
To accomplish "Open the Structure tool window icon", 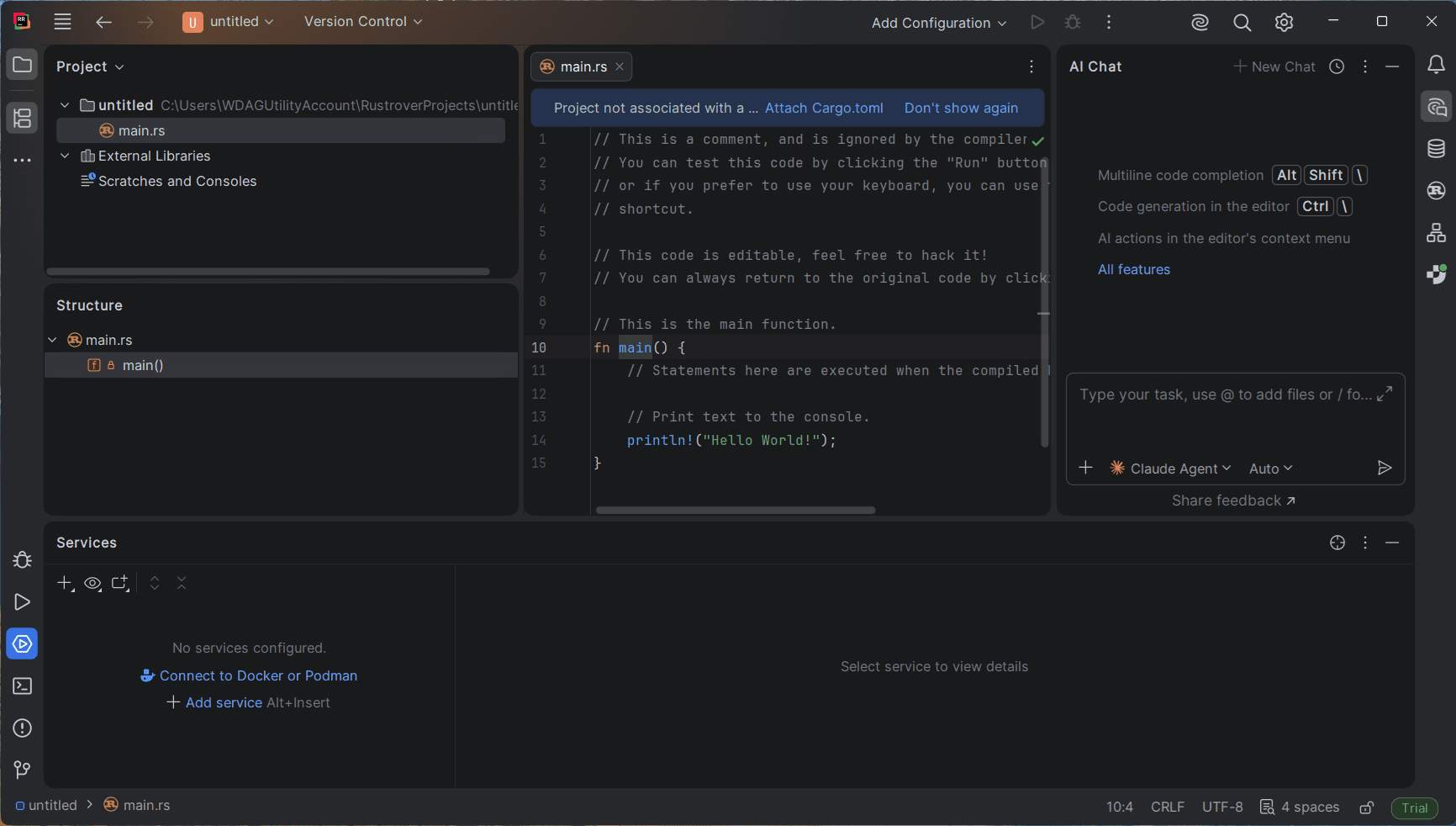I will [23, 118].
